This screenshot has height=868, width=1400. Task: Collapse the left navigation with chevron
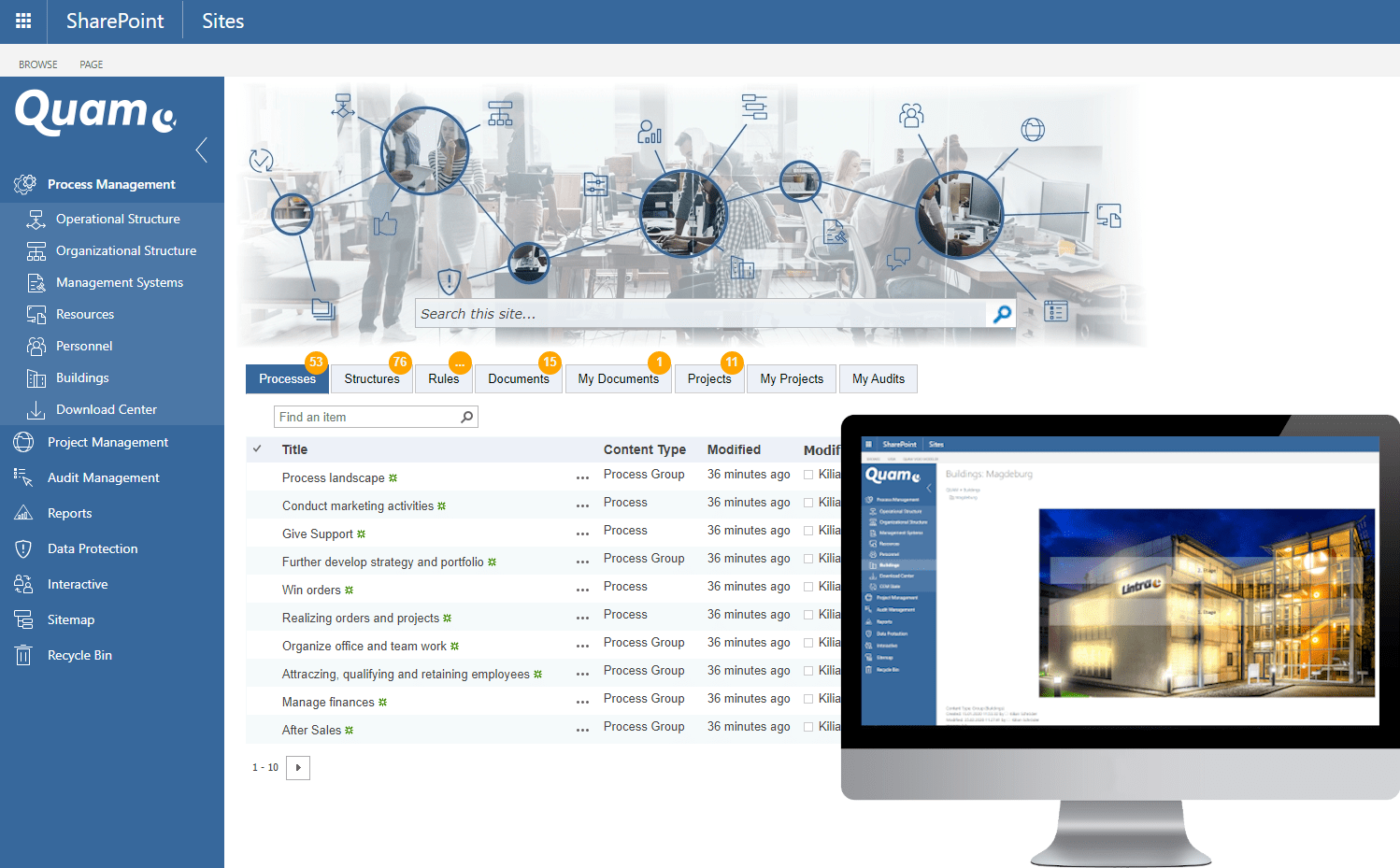(x=202, y=149)
